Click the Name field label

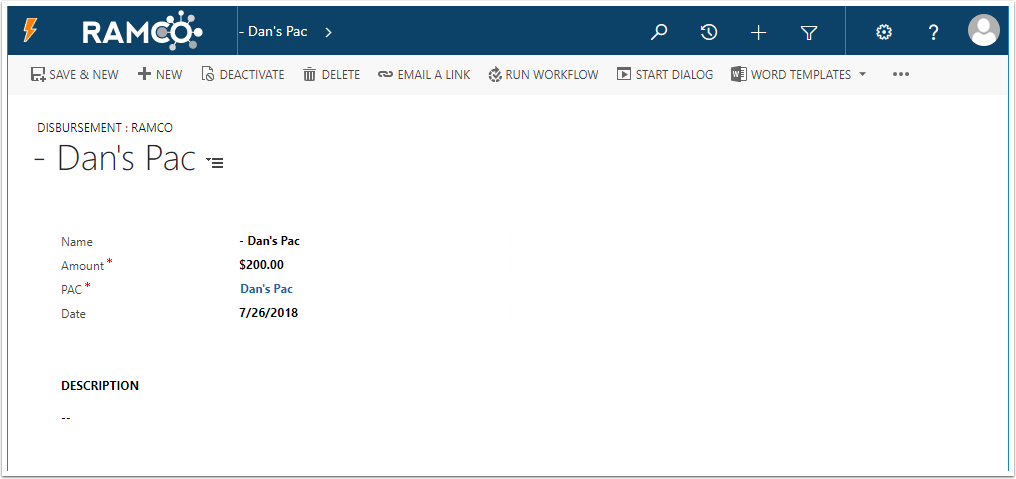tap(76, 242)
